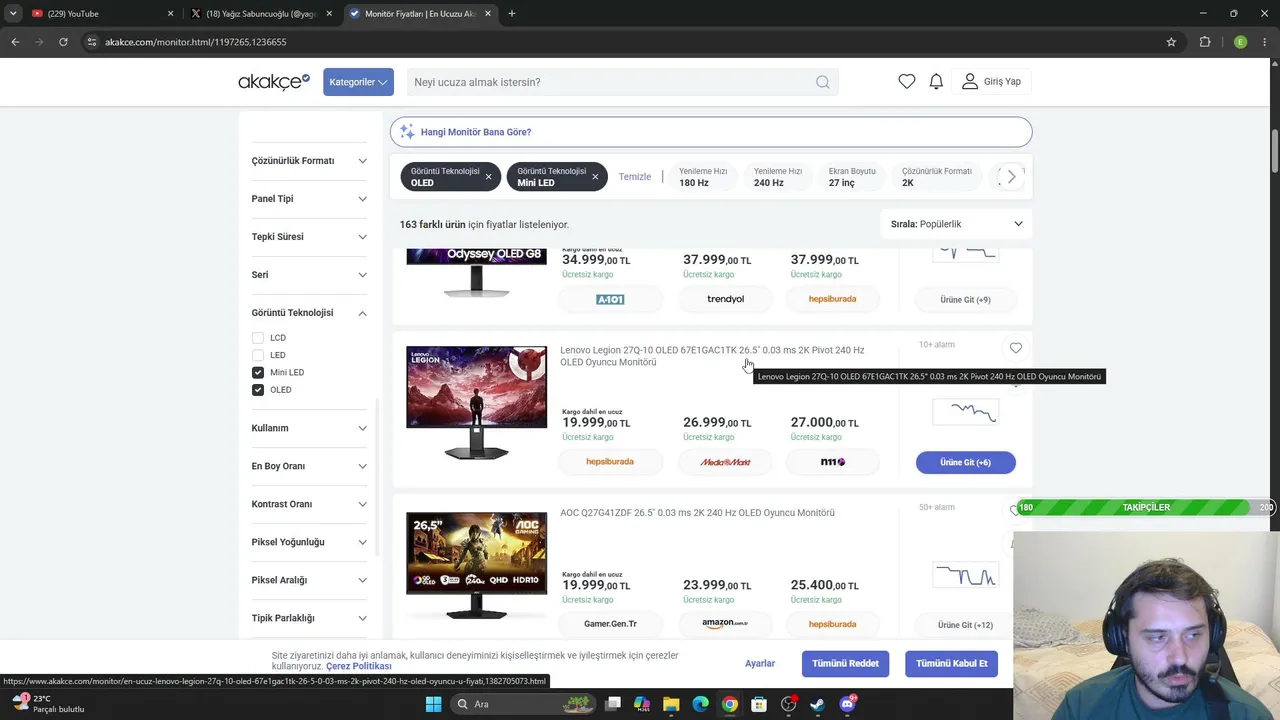Expand the Tepki Süresi filter
The image size is (1280, 720).
(309, 237)
